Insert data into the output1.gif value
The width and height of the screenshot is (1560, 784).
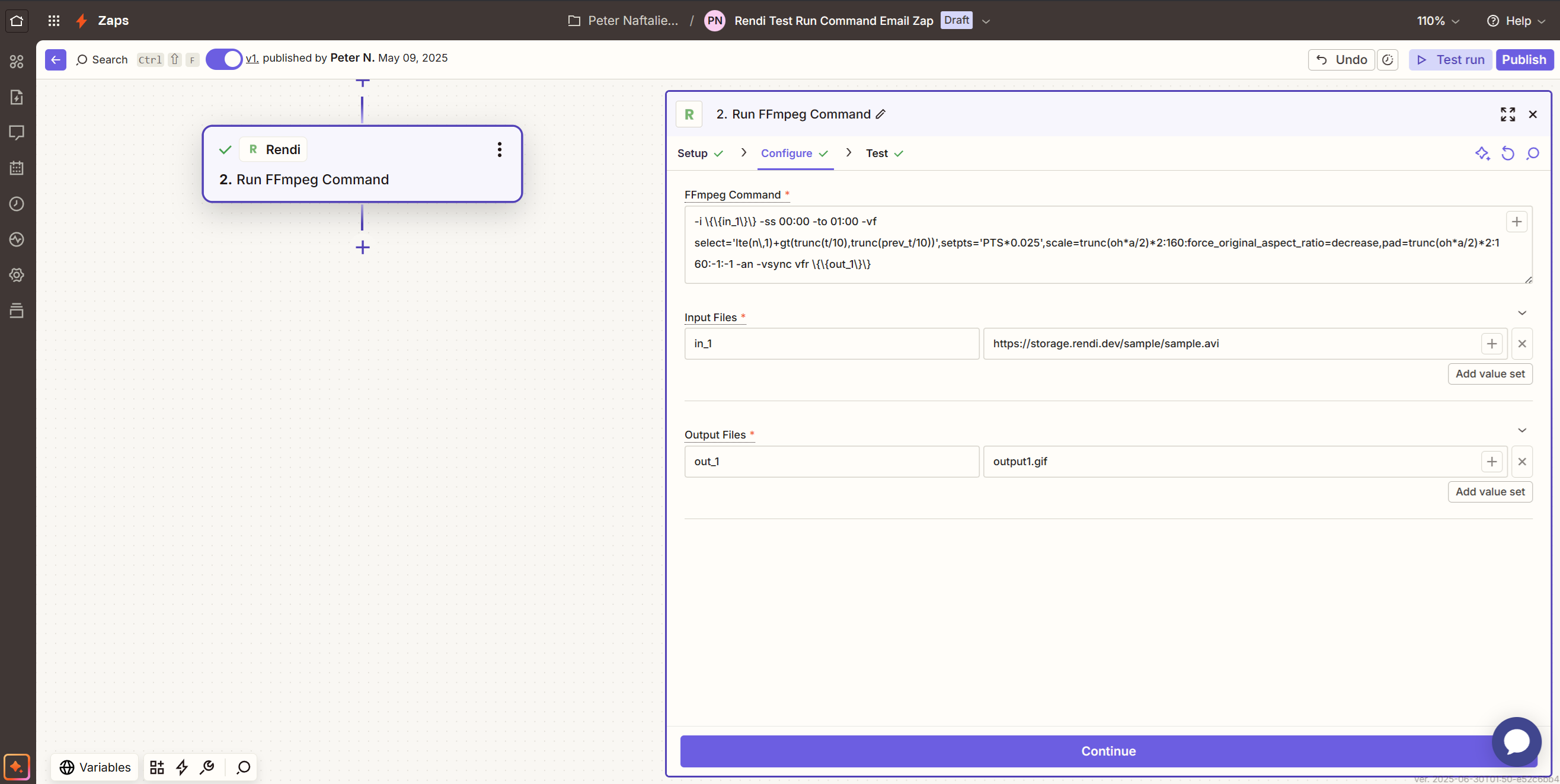[1492, 462]
